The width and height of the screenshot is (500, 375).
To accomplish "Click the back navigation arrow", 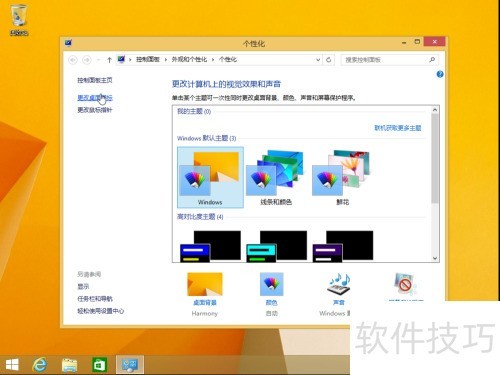I will point(73,60).
